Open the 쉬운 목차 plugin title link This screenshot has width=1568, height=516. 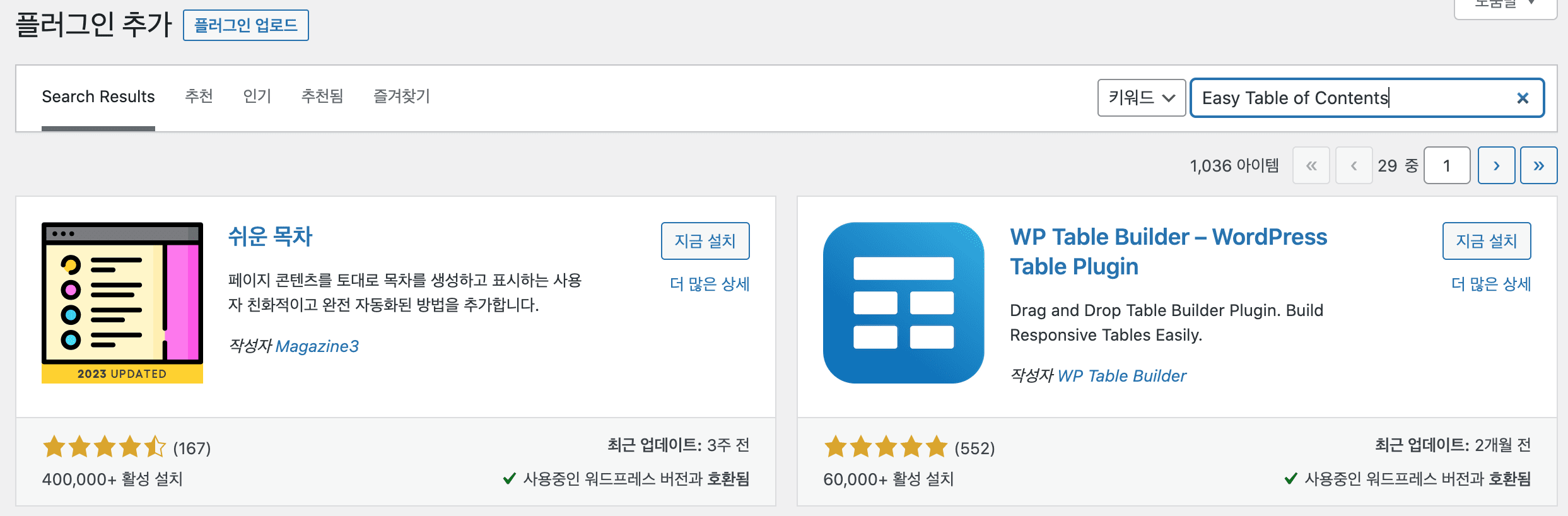coord(270,237)
